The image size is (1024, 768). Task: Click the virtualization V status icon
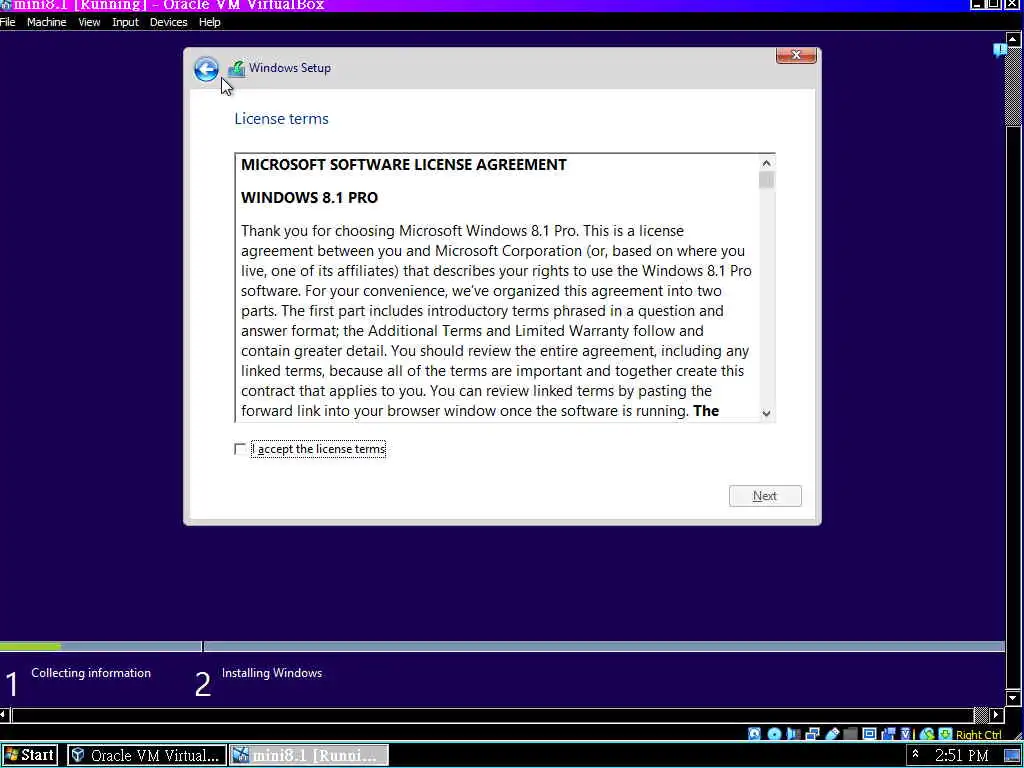pyautogui.click(x=907, y=733)
